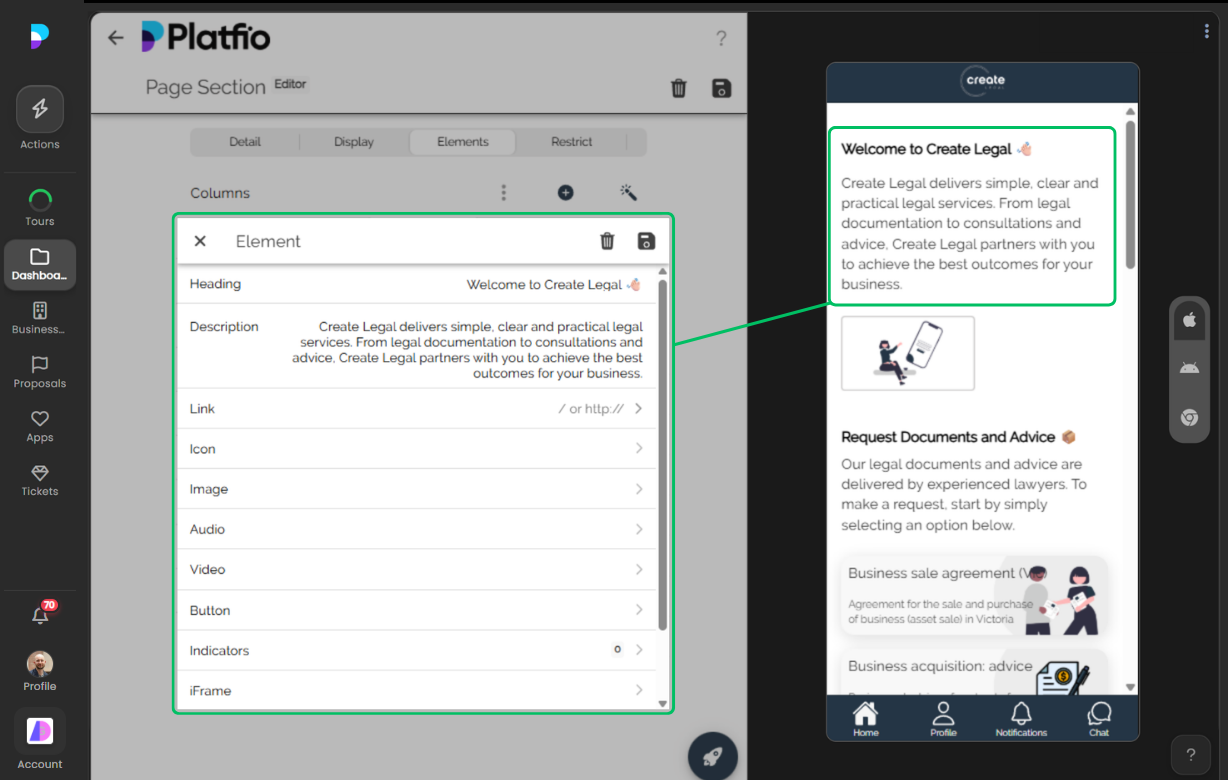The width and height of the screenshot is (1228, 780).
Task: Open the Tours section
Action: 40,200
